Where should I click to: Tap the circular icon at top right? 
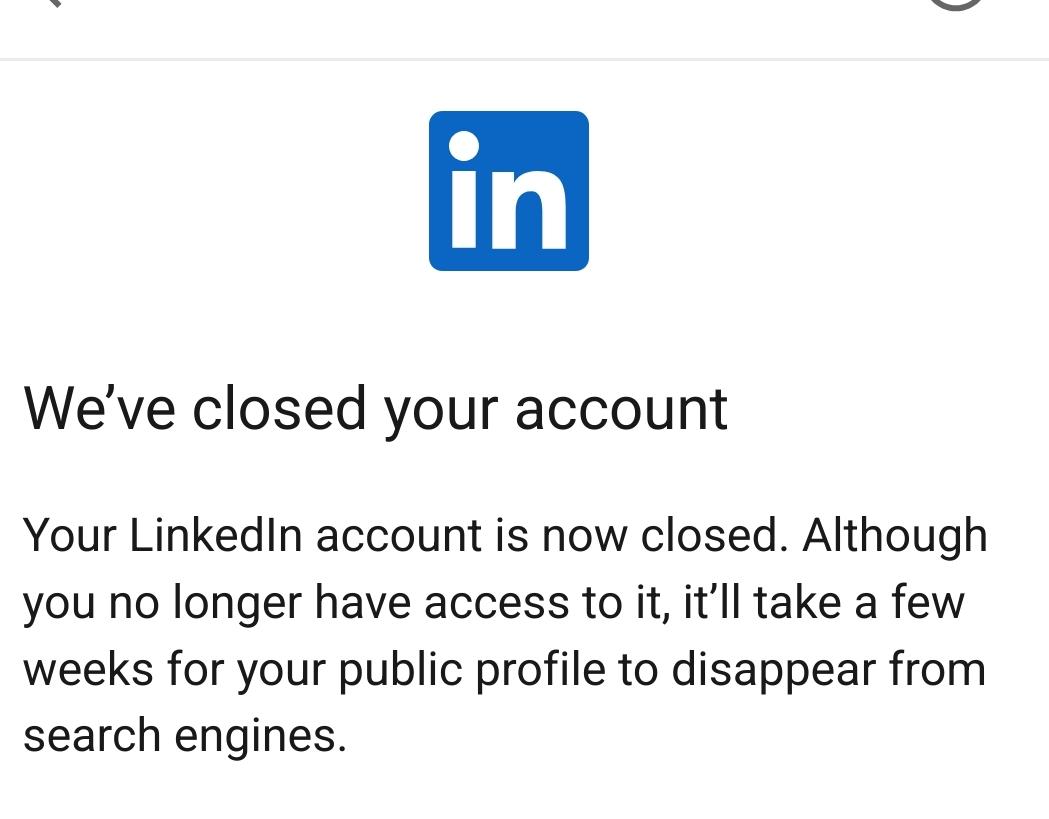(955, 5)
